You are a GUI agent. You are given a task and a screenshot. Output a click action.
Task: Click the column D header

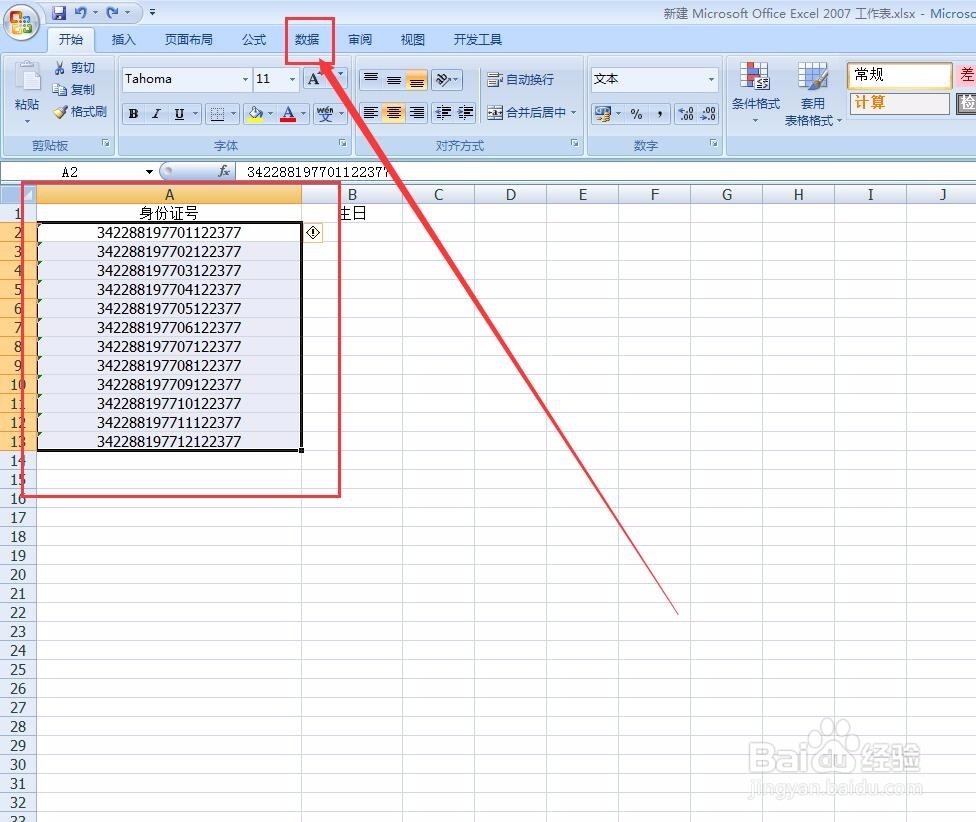click(x=510, y=195)
